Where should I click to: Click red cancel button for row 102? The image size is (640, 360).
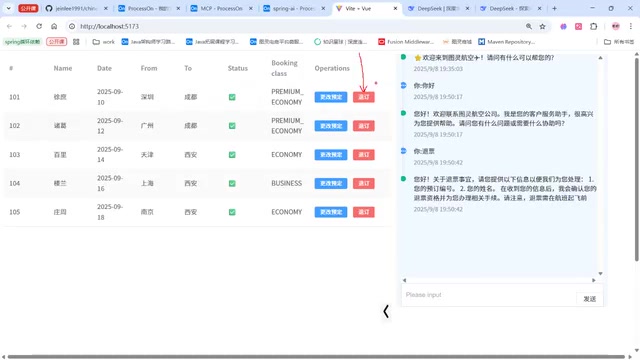point(364,126)
